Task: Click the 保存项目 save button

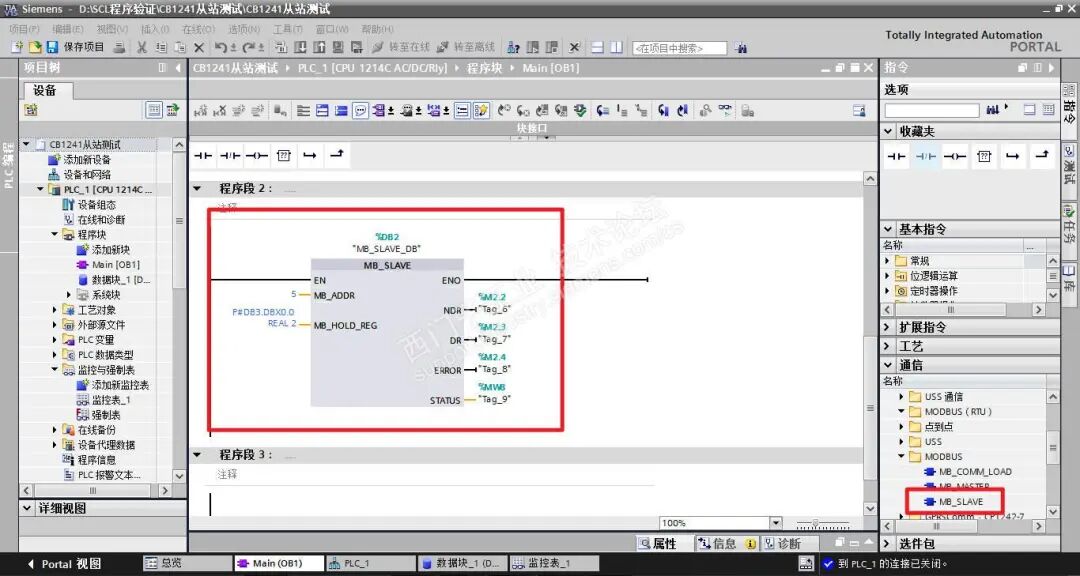Action: coord(76,48)
